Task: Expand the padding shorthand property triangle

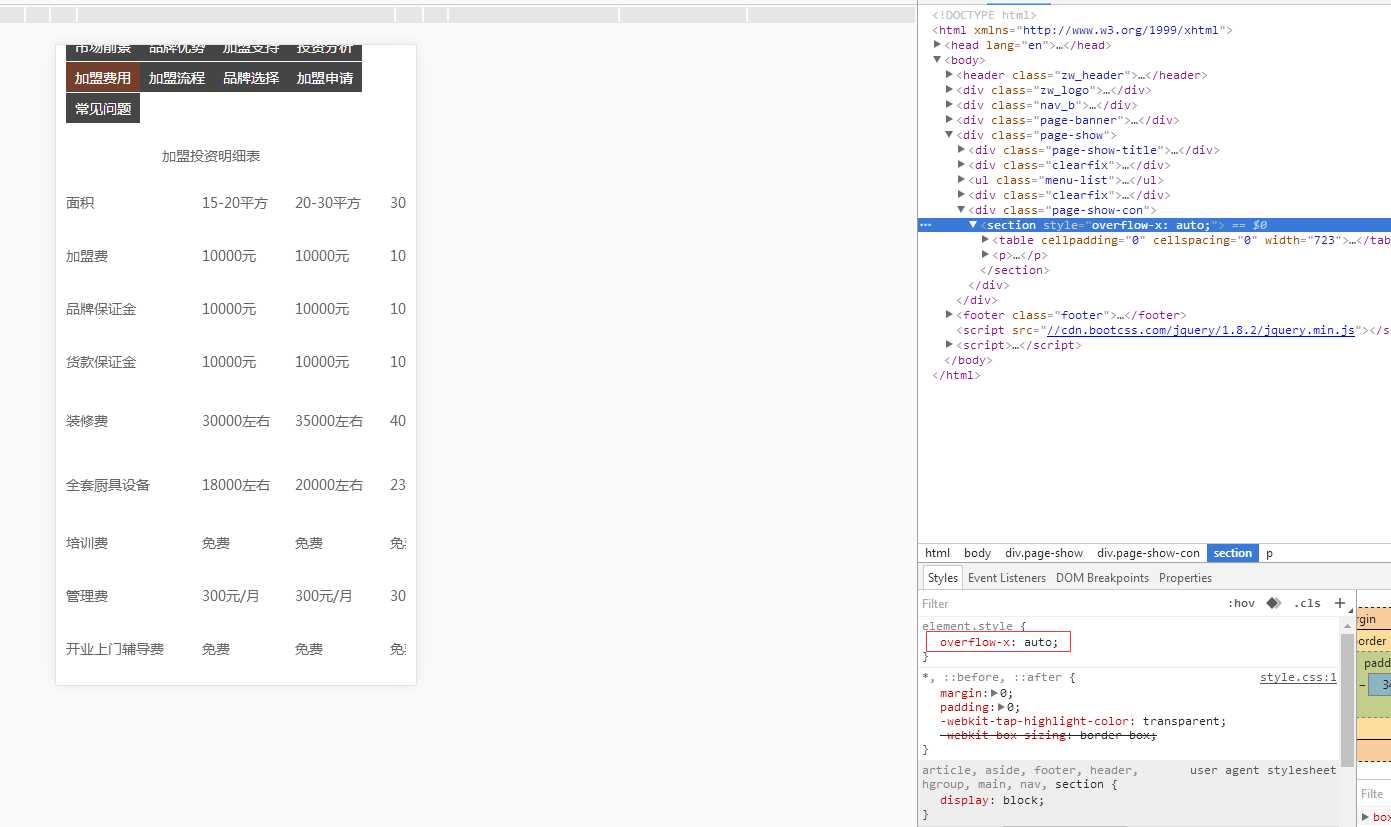Action: (1002, 707)
